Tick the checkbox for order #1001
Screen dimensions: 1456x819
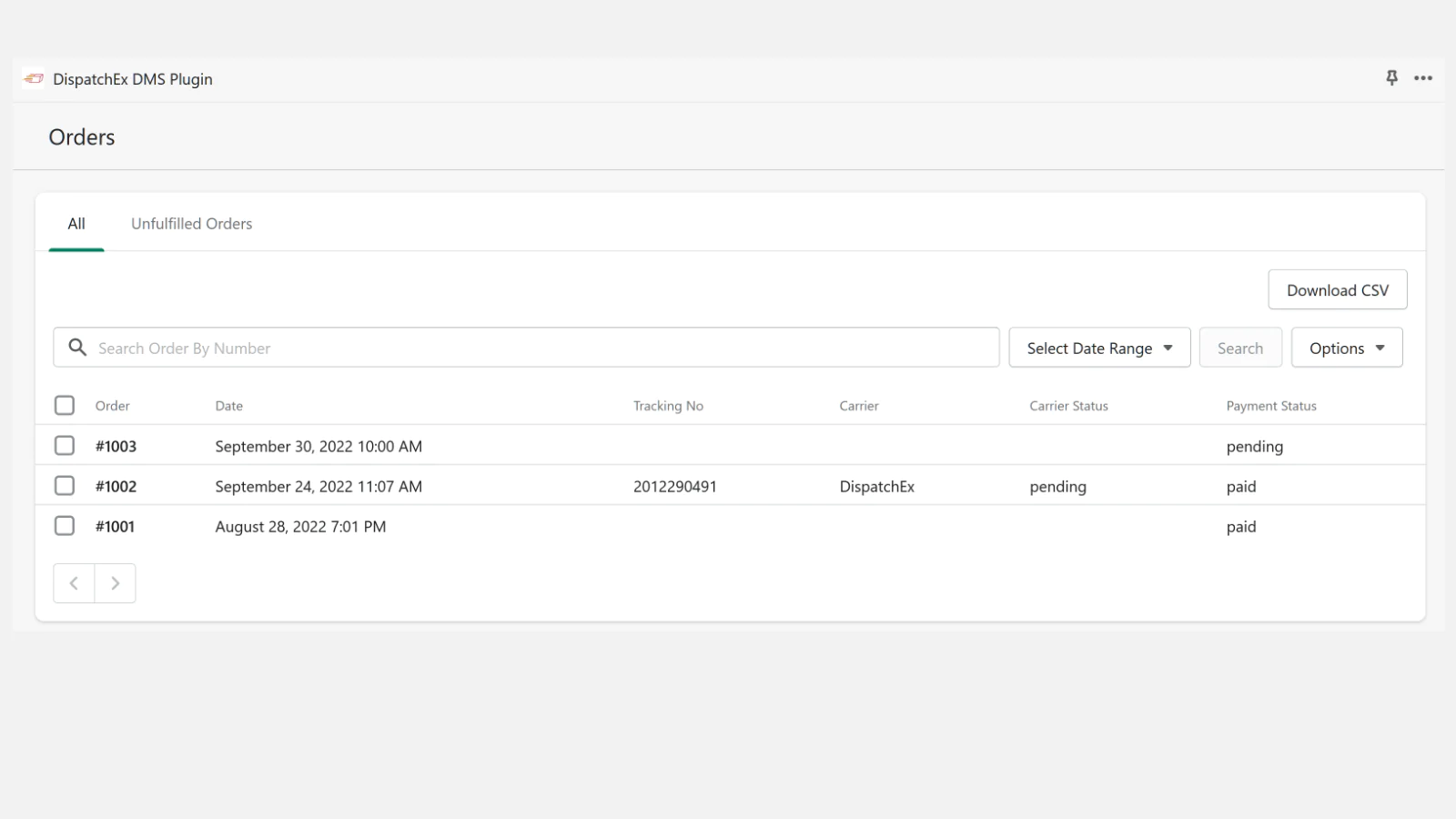pos(65,526)
